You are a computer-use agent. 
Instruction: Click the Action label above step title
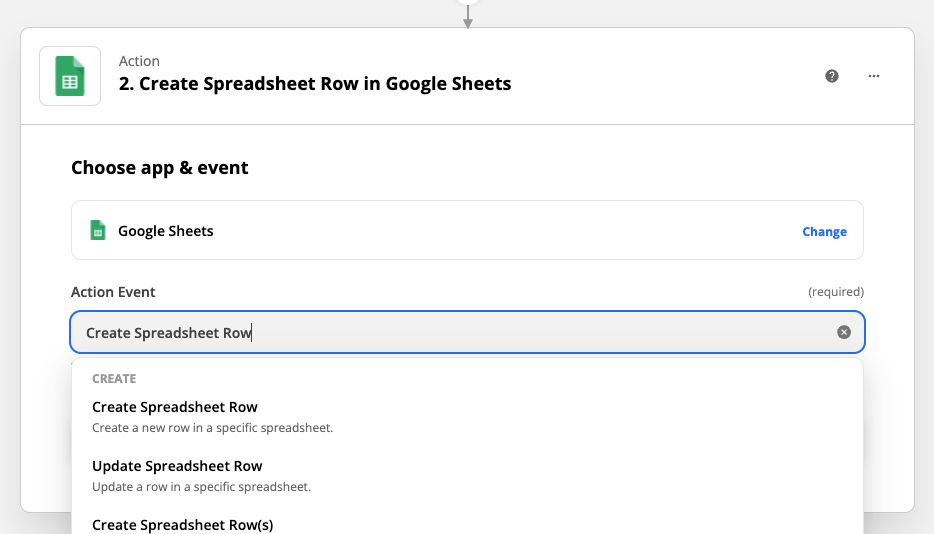coord(139,61)
